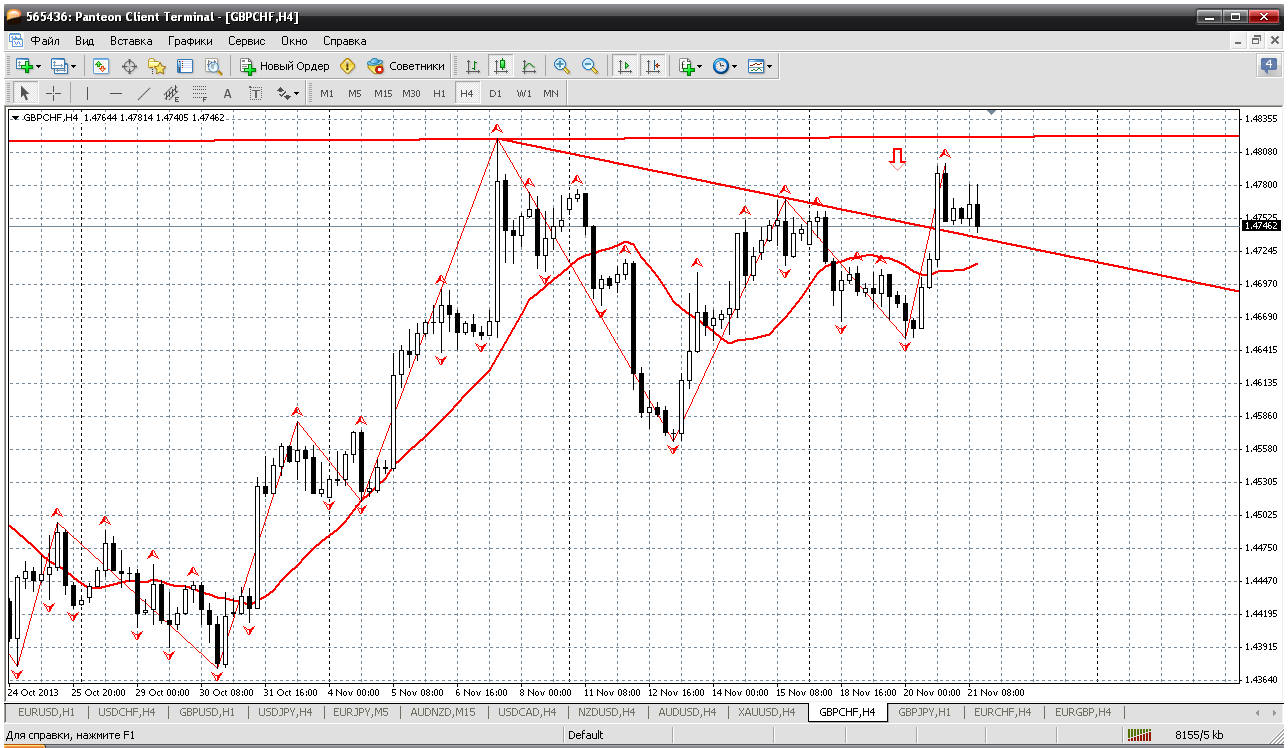Click the chart shift triangle marker
Screen dimensions: 1288x748
coord(991,113)
